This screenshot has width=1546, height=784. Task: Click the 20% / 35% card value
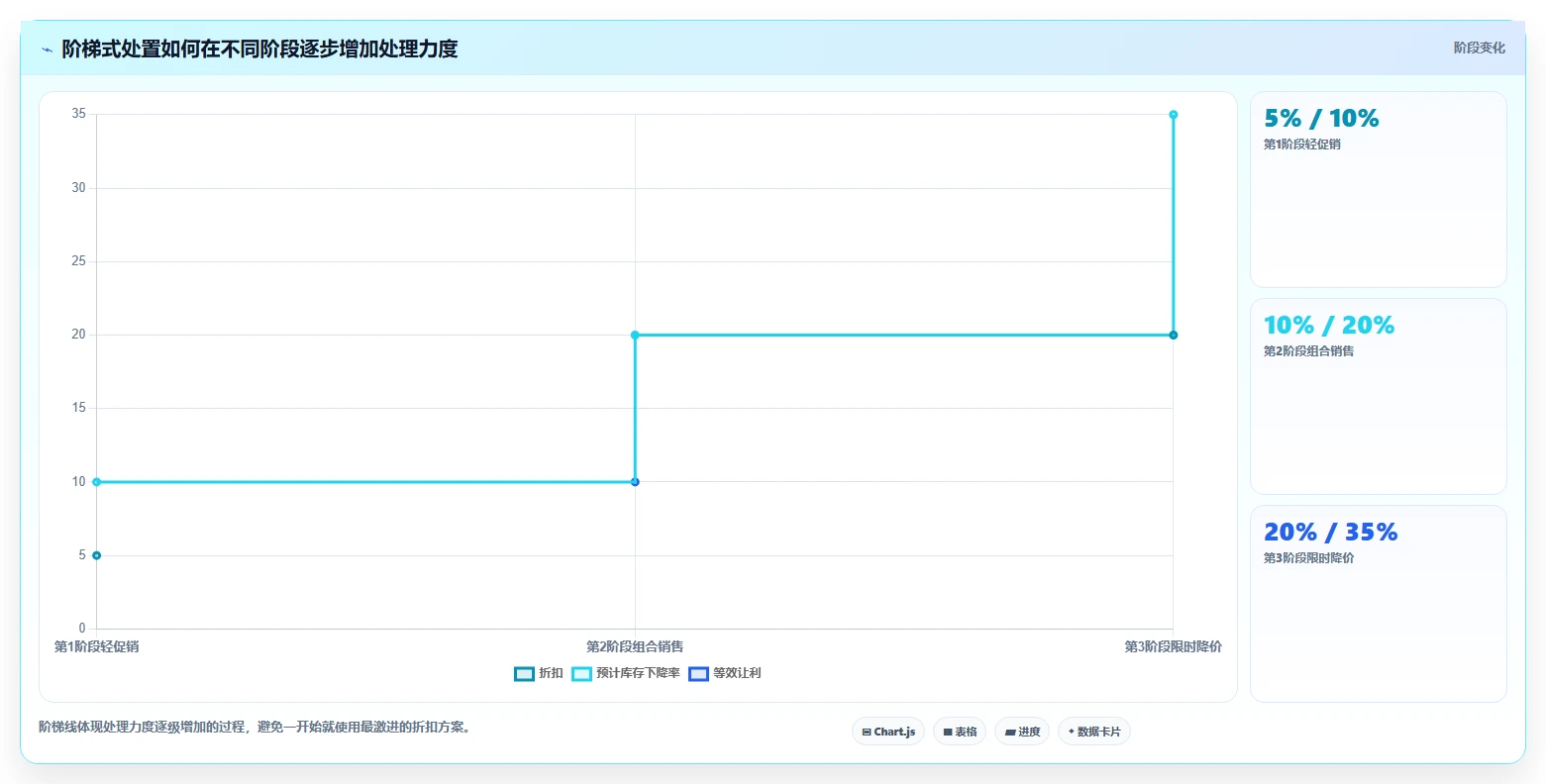pyautogui.click(x=1330, y=533)
